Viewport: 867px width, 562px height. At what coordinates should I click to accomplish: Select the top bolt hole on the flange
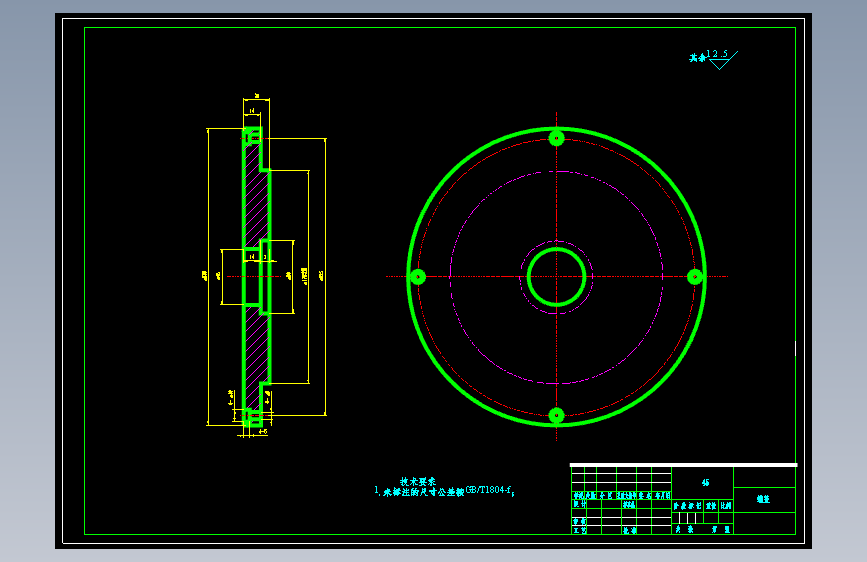pyautogui.click(x=556, y=138)
